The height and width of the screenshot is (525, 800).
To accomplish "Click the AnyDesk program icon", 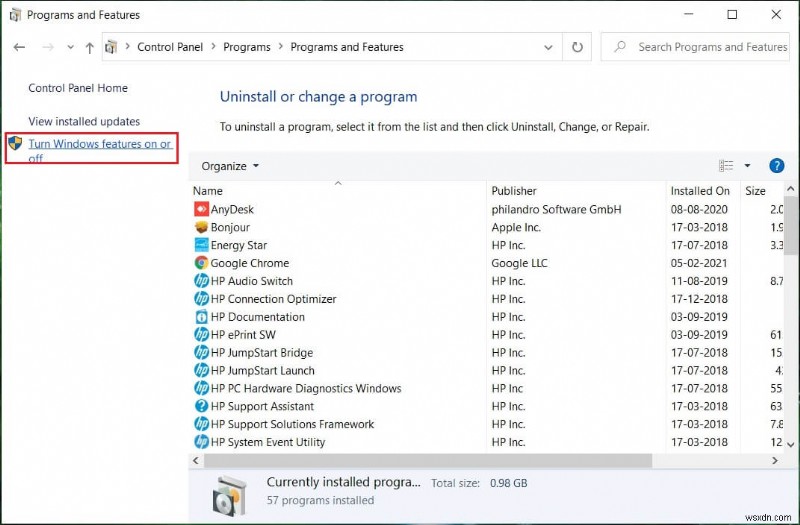I will coord(202,209).
